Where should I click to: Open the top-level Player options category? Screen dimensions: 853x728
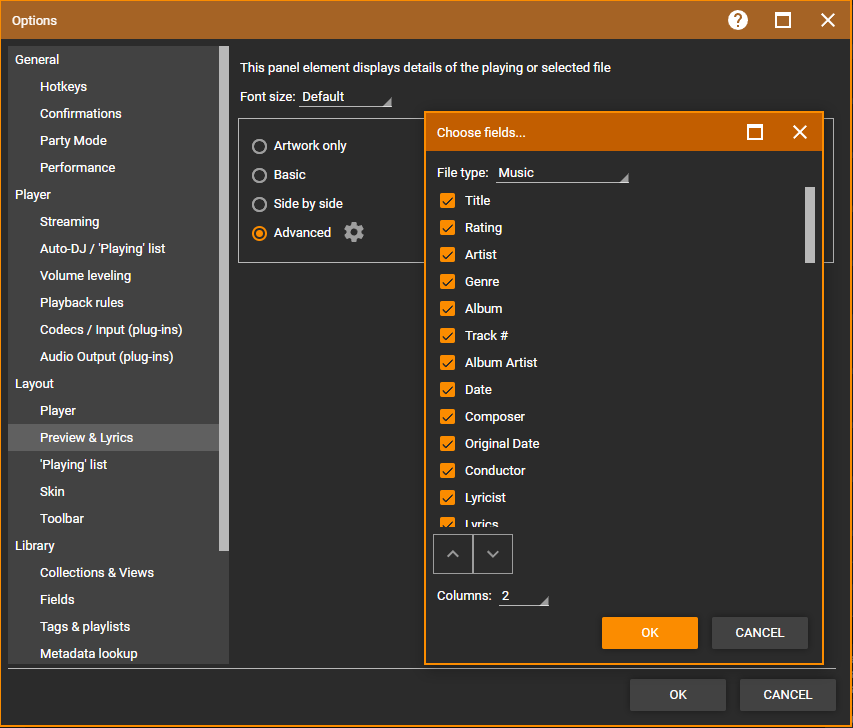[33, 195]
